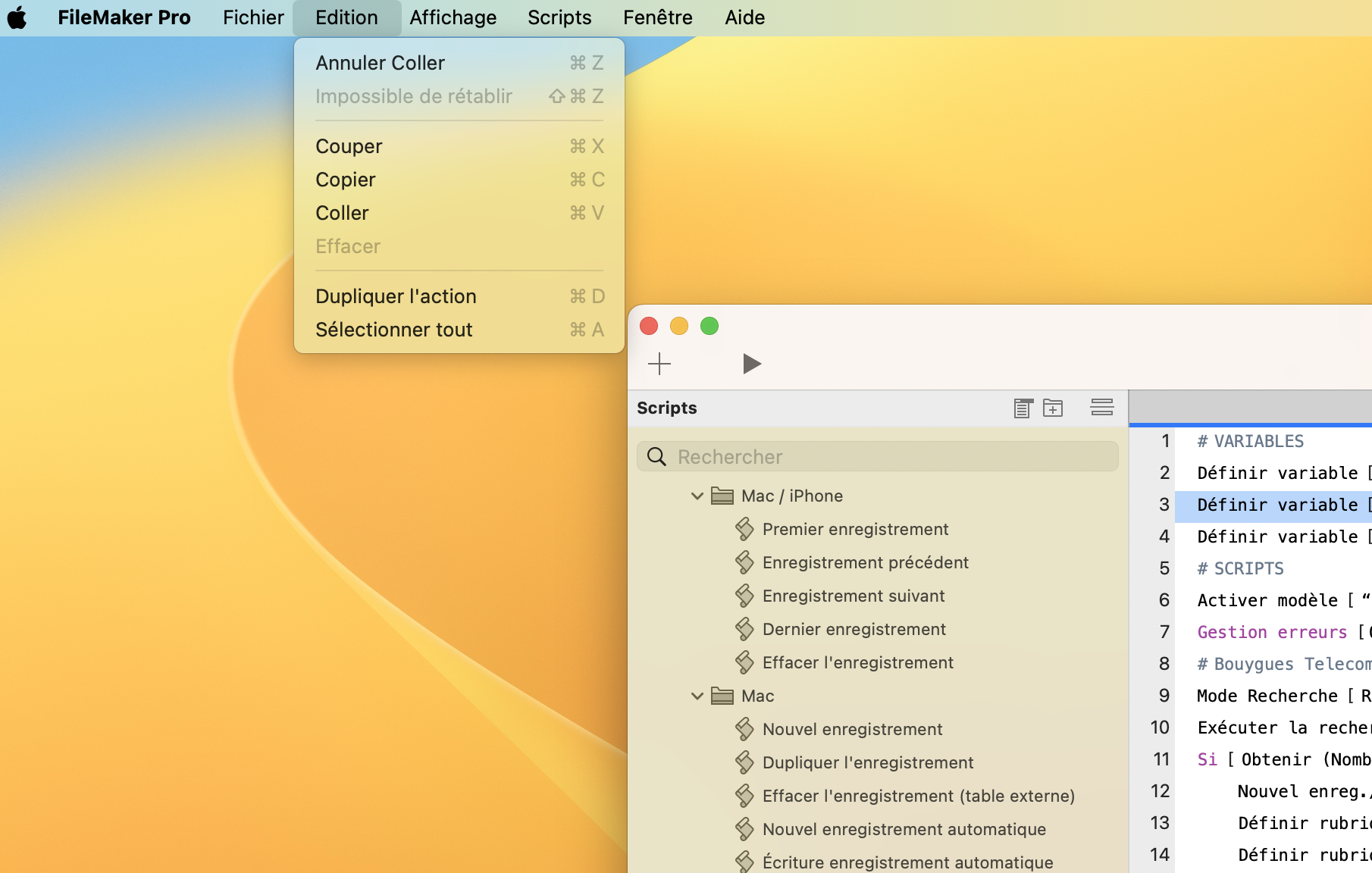Click the magnifier icon in search field

[x=656, y=457]
